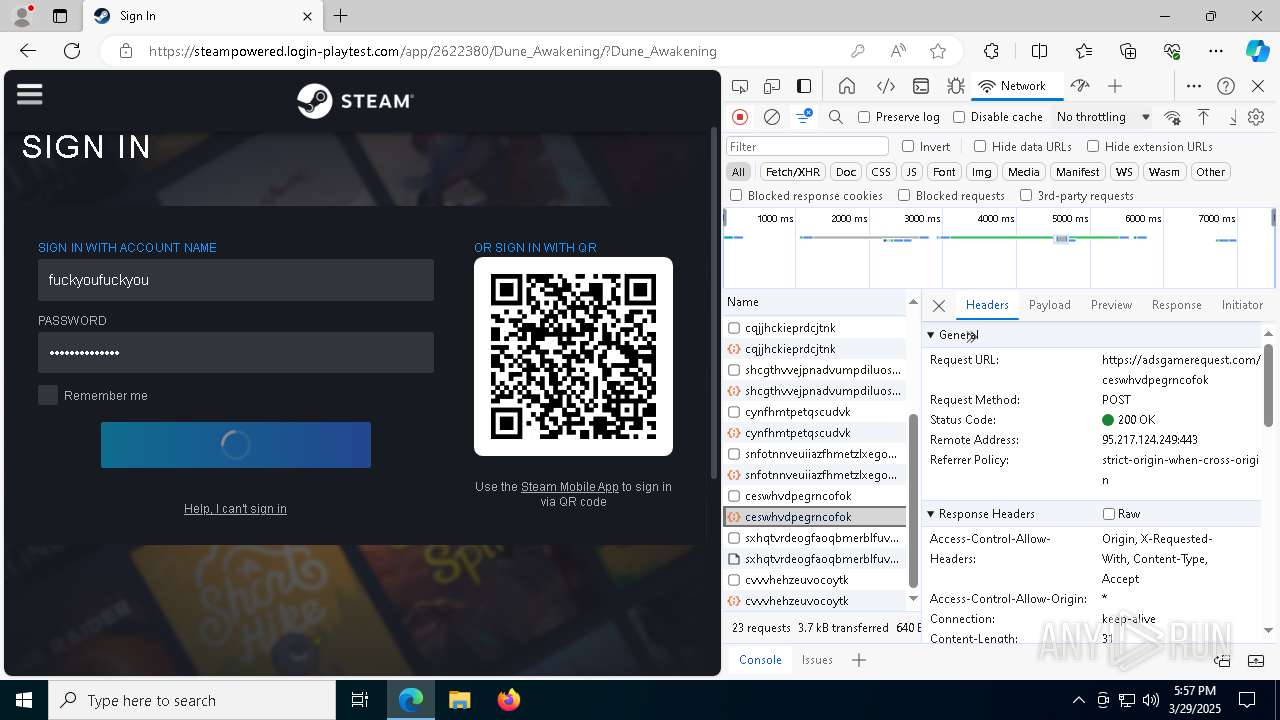Check Hide data URLs
The width and height of the screenshot is (1280, 720).
click(980, 146)
